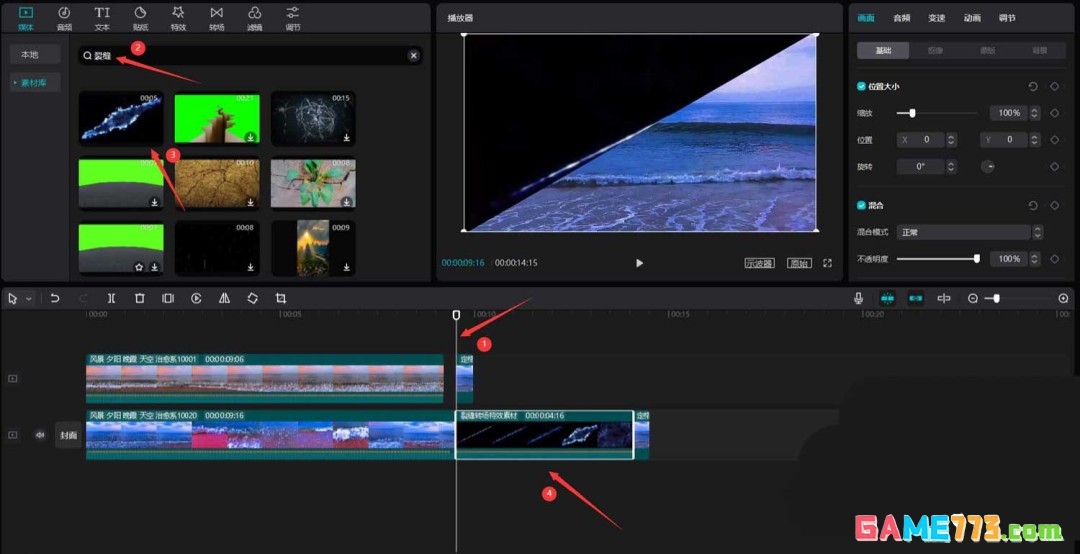Open the 特效 effects panel icon
The height and width of the screenshot is (554, 1080).
178,17
